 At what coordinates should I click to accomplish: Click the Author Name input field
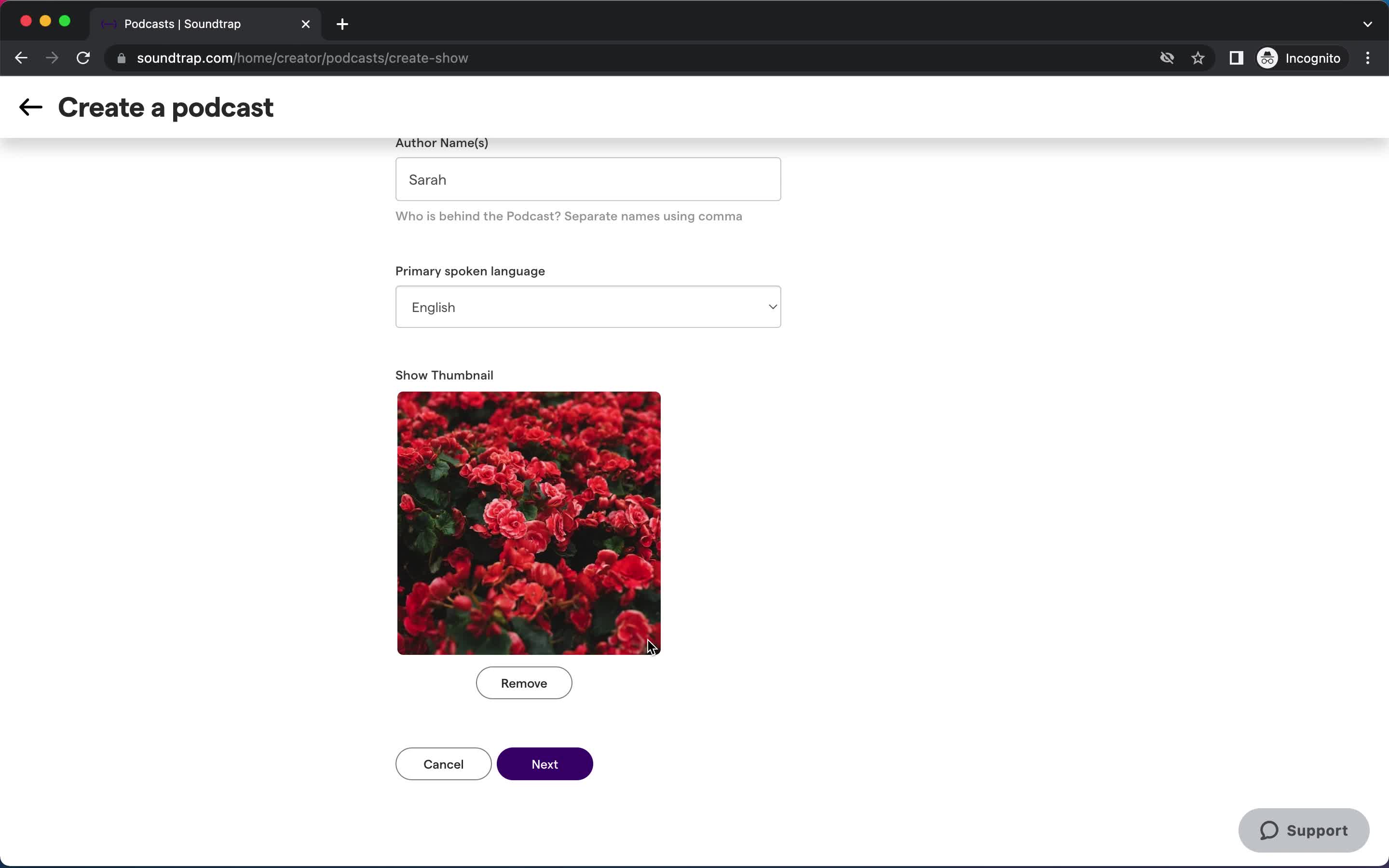tap(588, 179)
